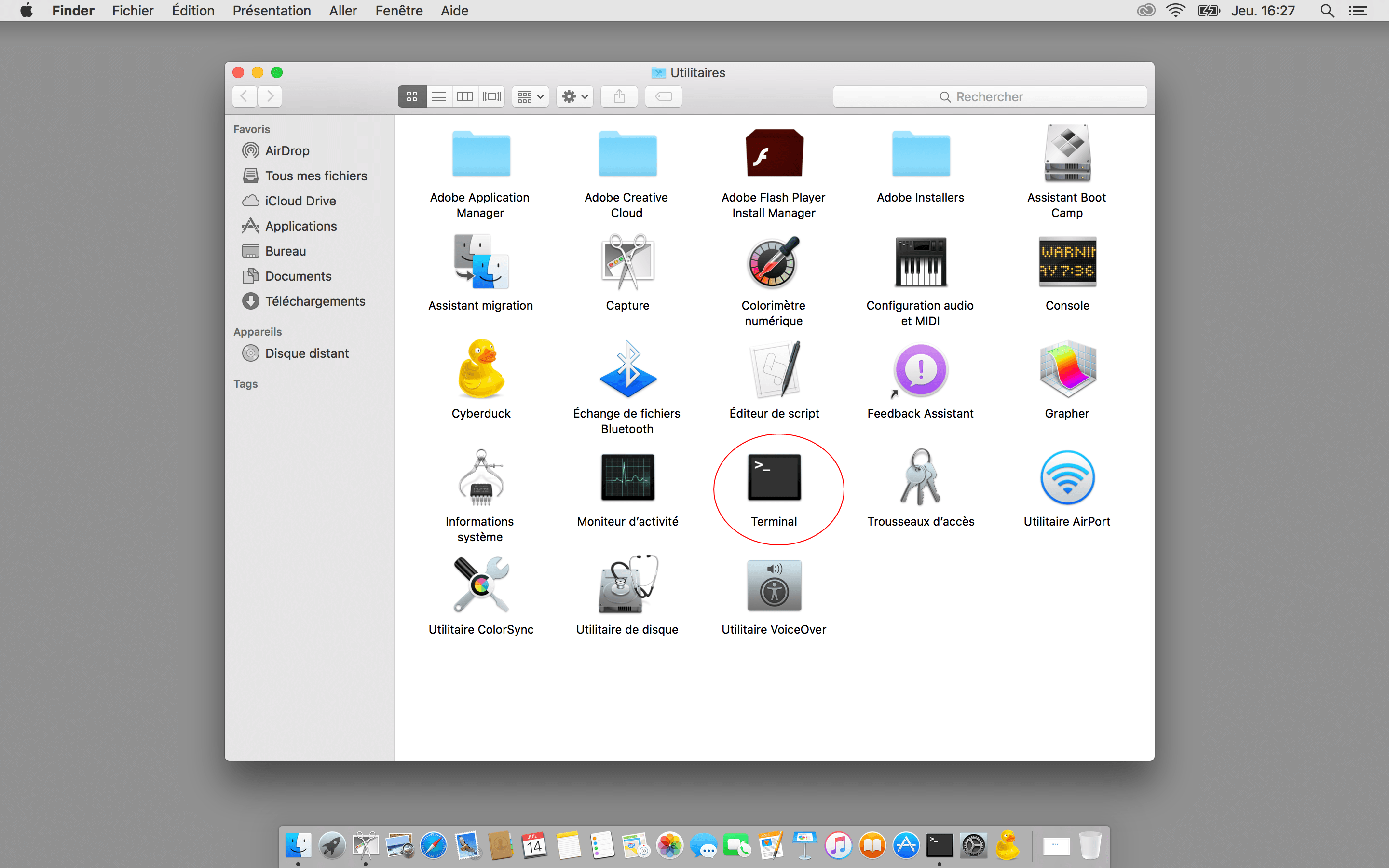Image resolution: width=1389 pixels, height=868 pixels.
Task: Click the edit Tags toolbar button
Action: pos(664,96)
